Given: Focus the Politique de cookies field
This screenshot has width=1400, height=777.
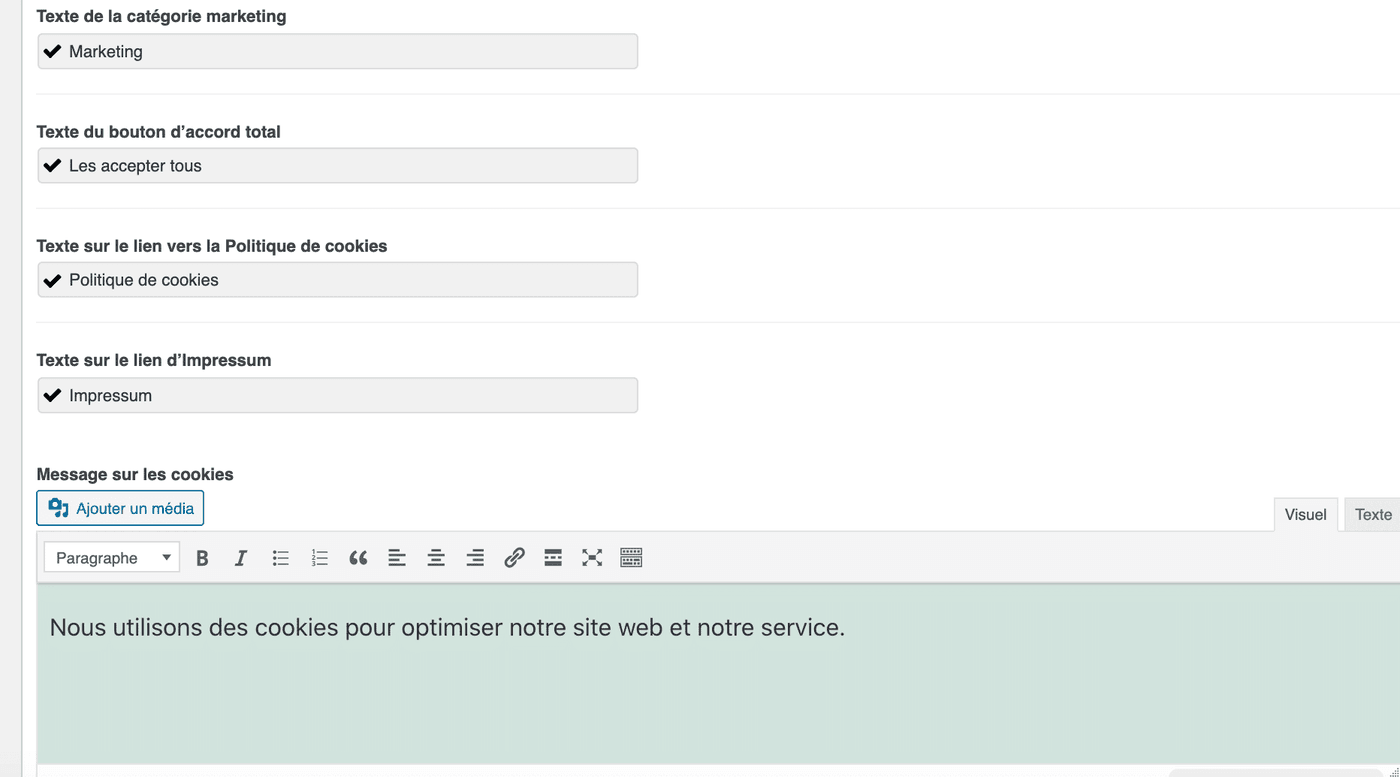Looking at the screenshot, I should point(338,280).
